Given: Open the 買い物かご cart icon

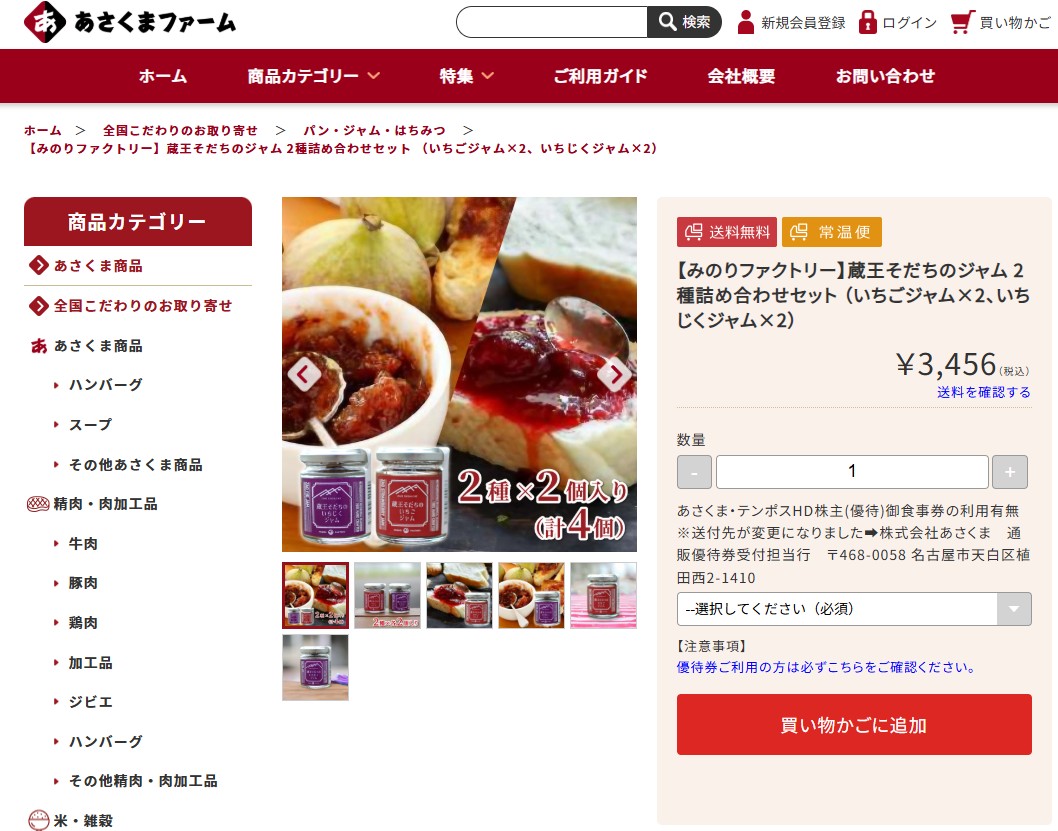Looking at the screenshot, I should pyautogui.click(x=962, y=22).
